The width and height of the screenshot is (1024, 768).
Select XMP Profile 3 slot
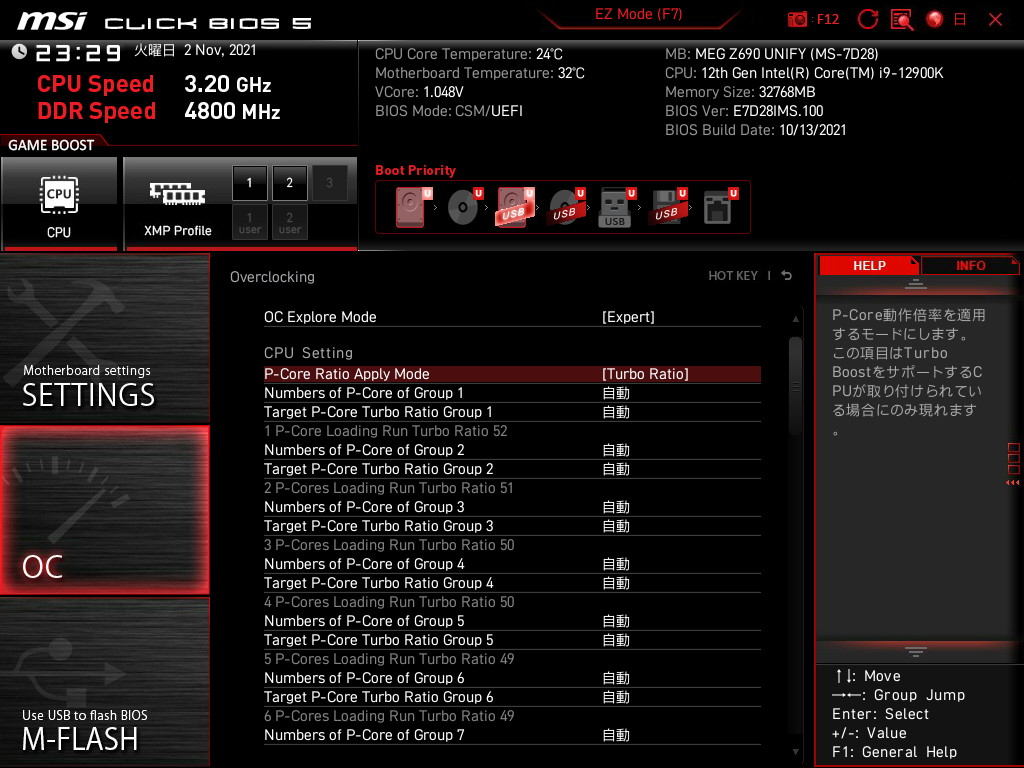(x=329, y=183)
